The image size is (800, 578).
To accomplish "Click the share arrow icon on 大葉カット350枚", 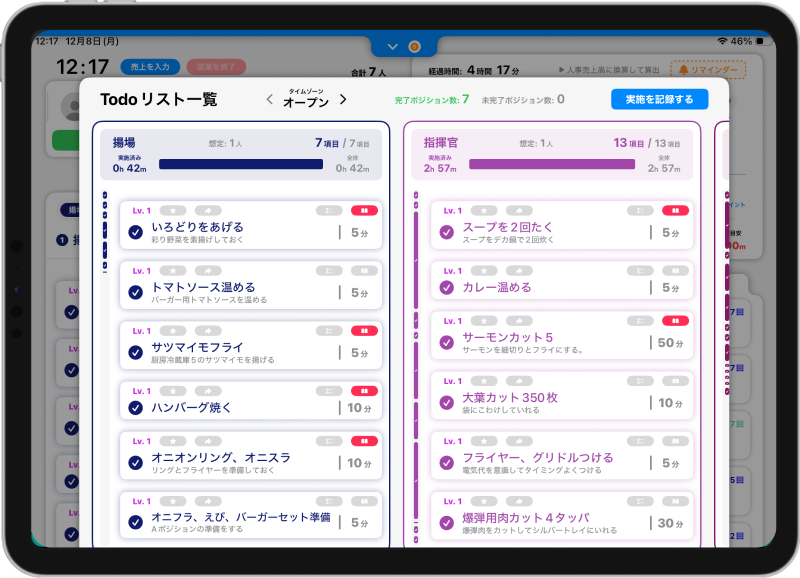I will click(x=517, y=381).
